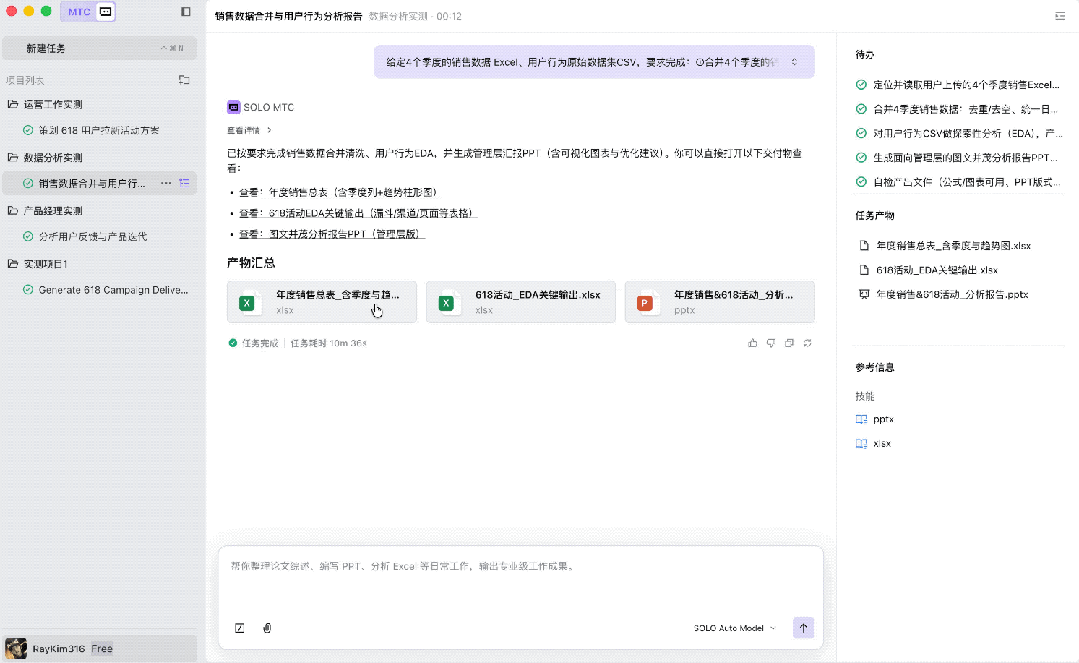The image size is (1079, 663).
Task: Toggle the right panel icon at top right
Action: point(1059,16)
